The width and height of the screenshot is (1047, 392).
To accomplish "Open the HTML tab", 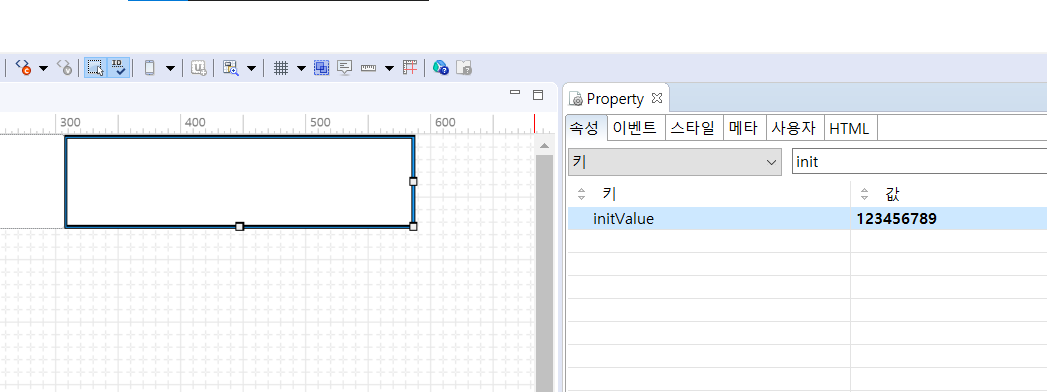I will (850, 128).
